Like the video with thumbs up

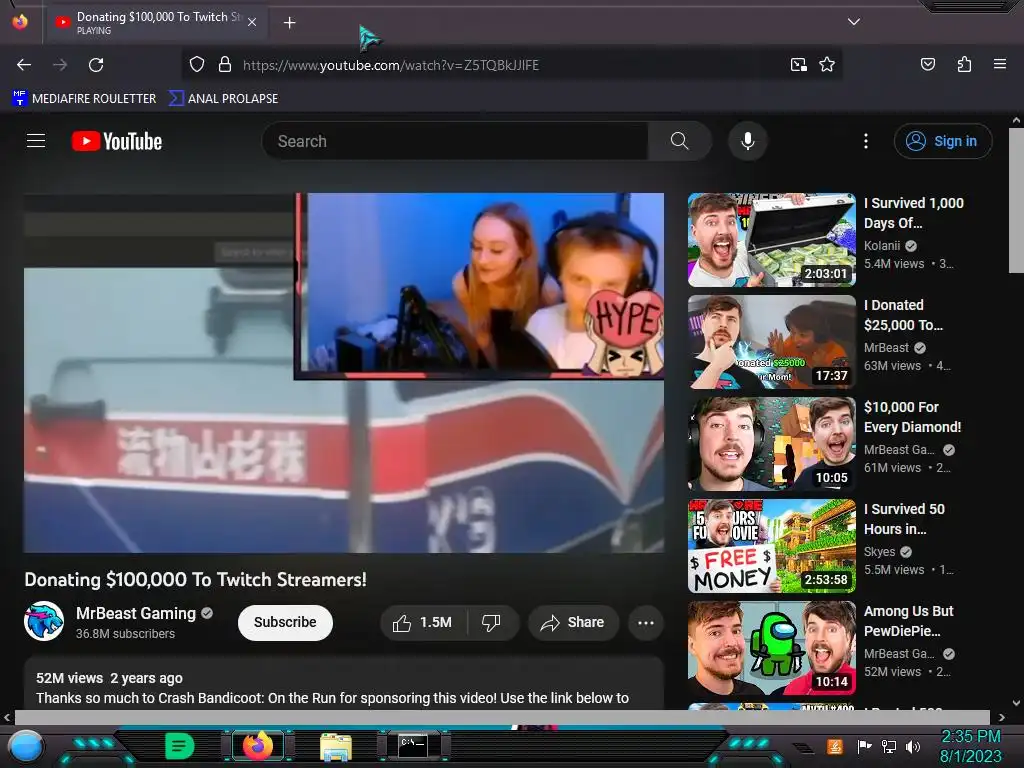[x=423, y=622]
